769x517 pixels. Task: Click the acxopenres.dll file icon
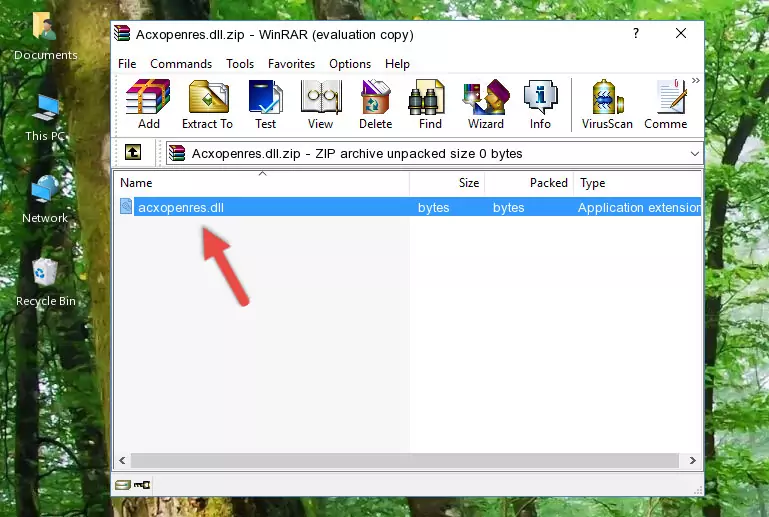126,207
